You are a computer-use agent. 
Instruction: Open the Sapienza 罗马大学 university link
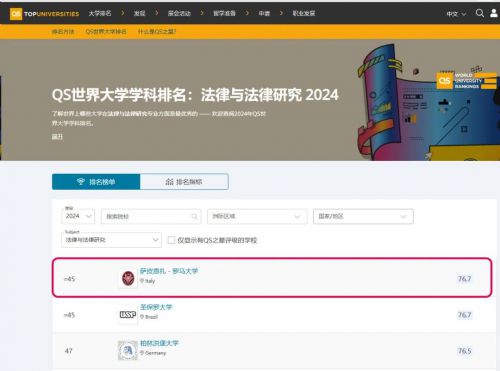click(169, 271)
